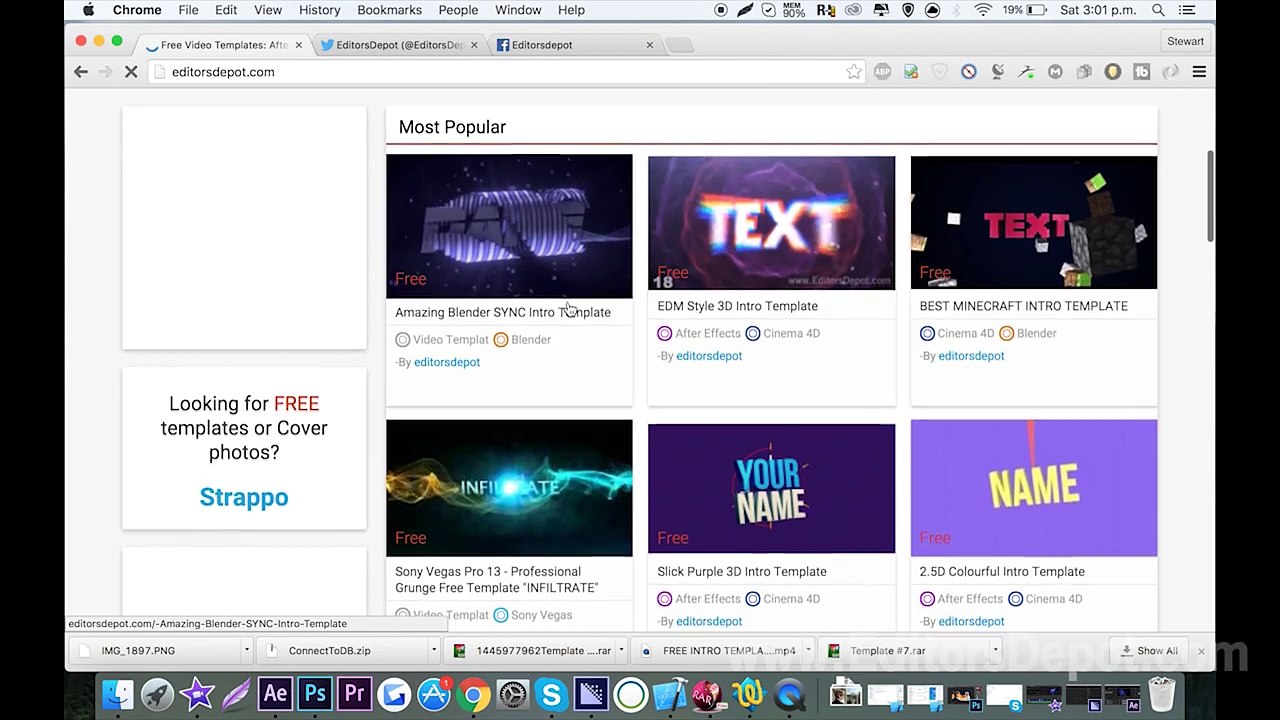
Task: Open Xcode hammer icon in dock
Action: [669, 694]
